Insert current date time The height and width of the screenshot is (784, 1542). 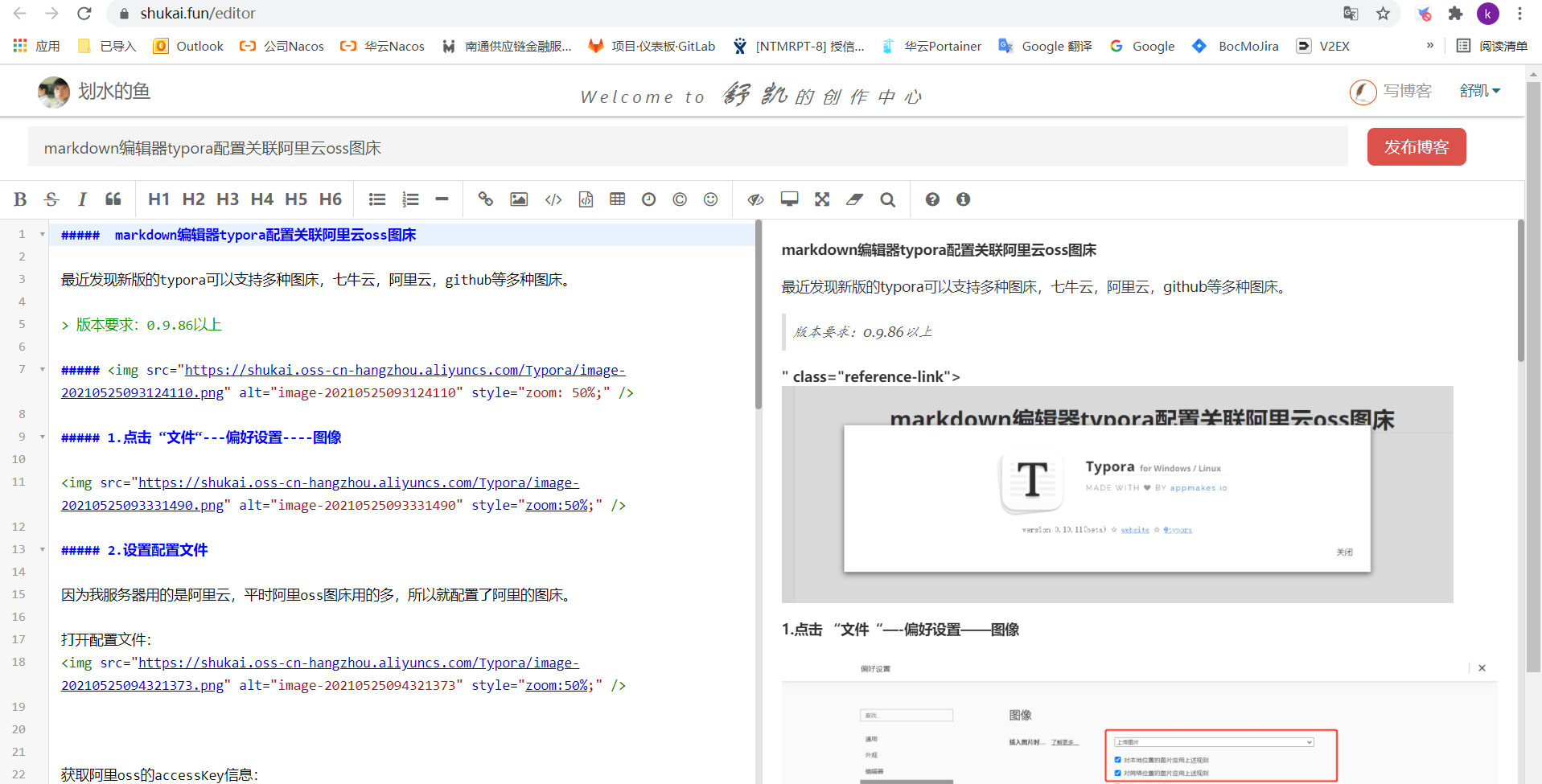tap(649, 199)
